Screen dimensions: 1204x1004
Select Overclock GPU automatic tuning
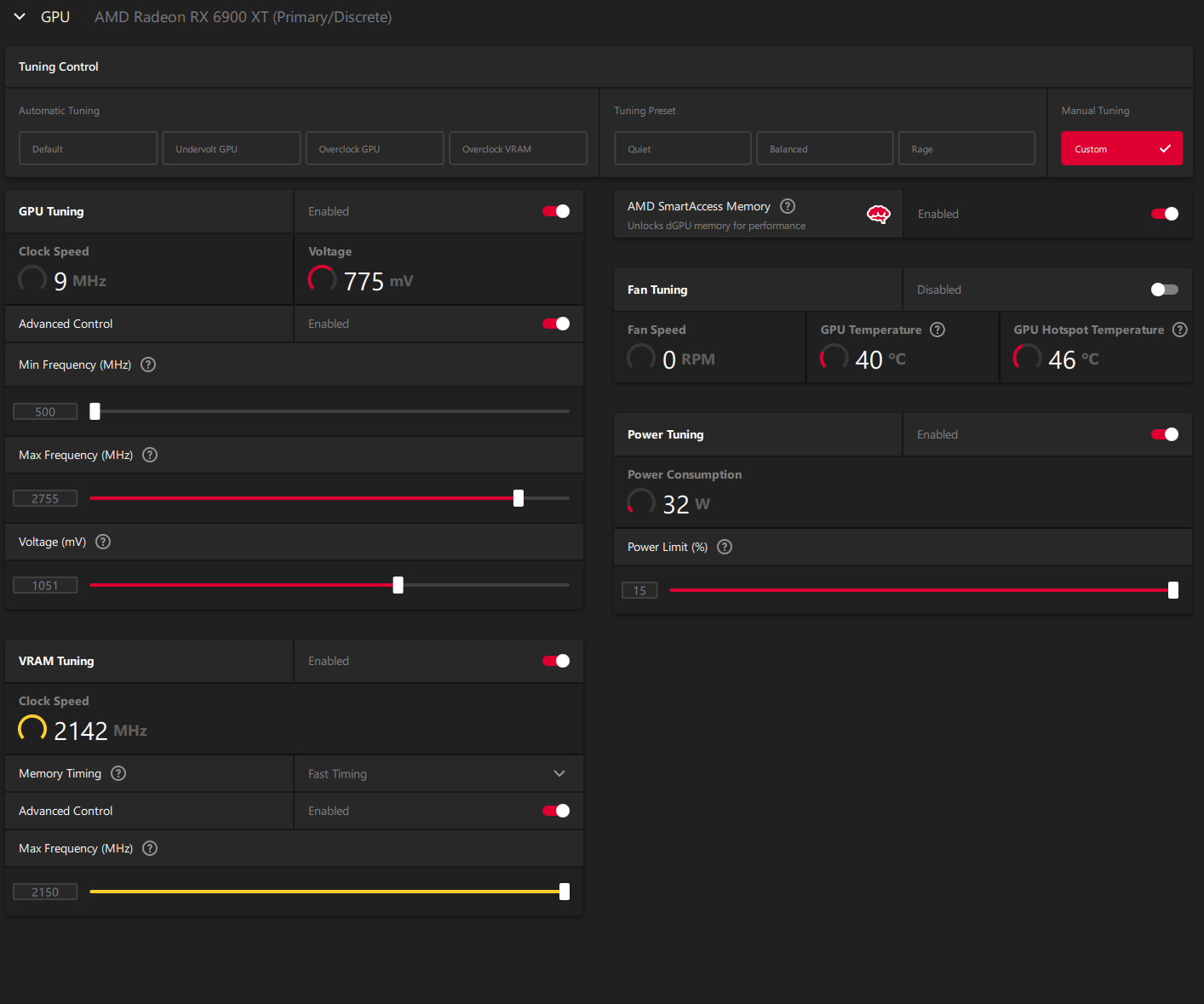click(x=375, y=148)
